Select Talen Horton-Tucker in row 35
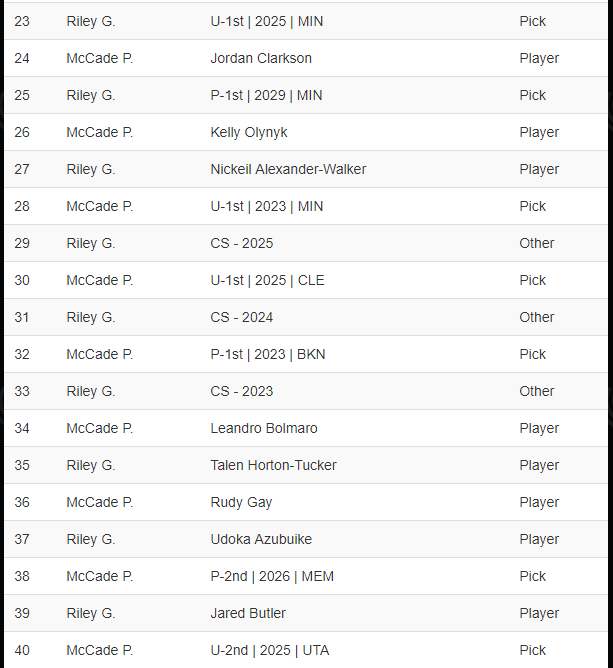Image resolution: width=613 pixels, height=668 pixels. (x=273, y=465)
